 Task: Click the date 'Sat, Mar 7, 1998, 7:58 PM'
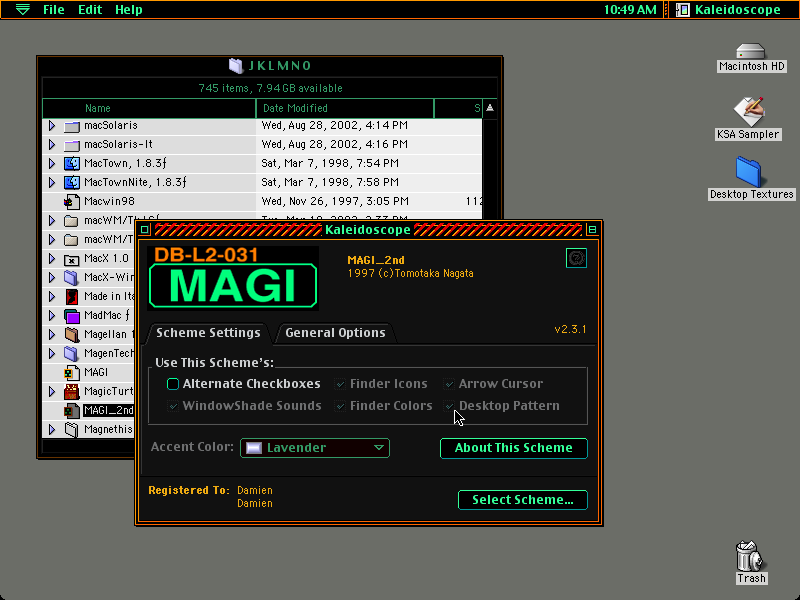[330, 182]
